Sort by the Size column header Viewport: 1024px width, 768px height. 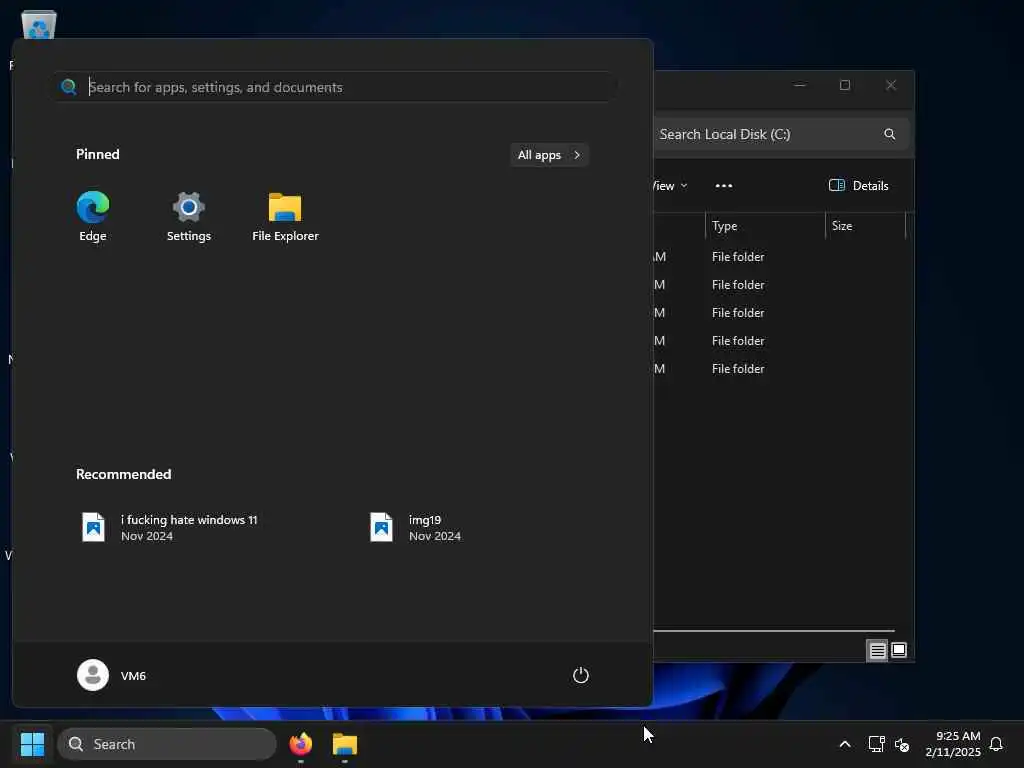coord(865,226)
